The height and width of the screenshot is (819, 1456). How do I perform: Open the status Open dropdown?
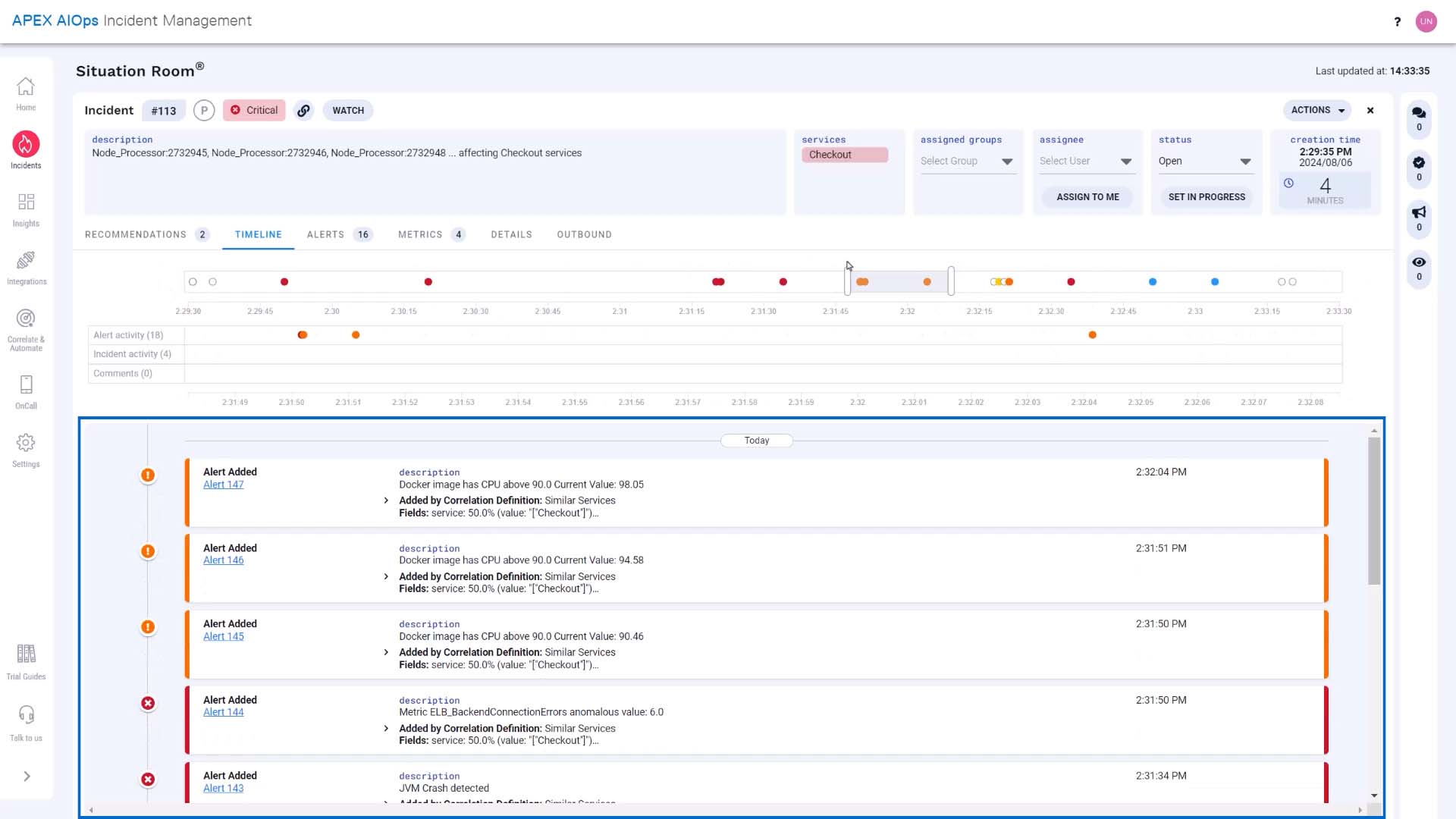point(1205,162)
